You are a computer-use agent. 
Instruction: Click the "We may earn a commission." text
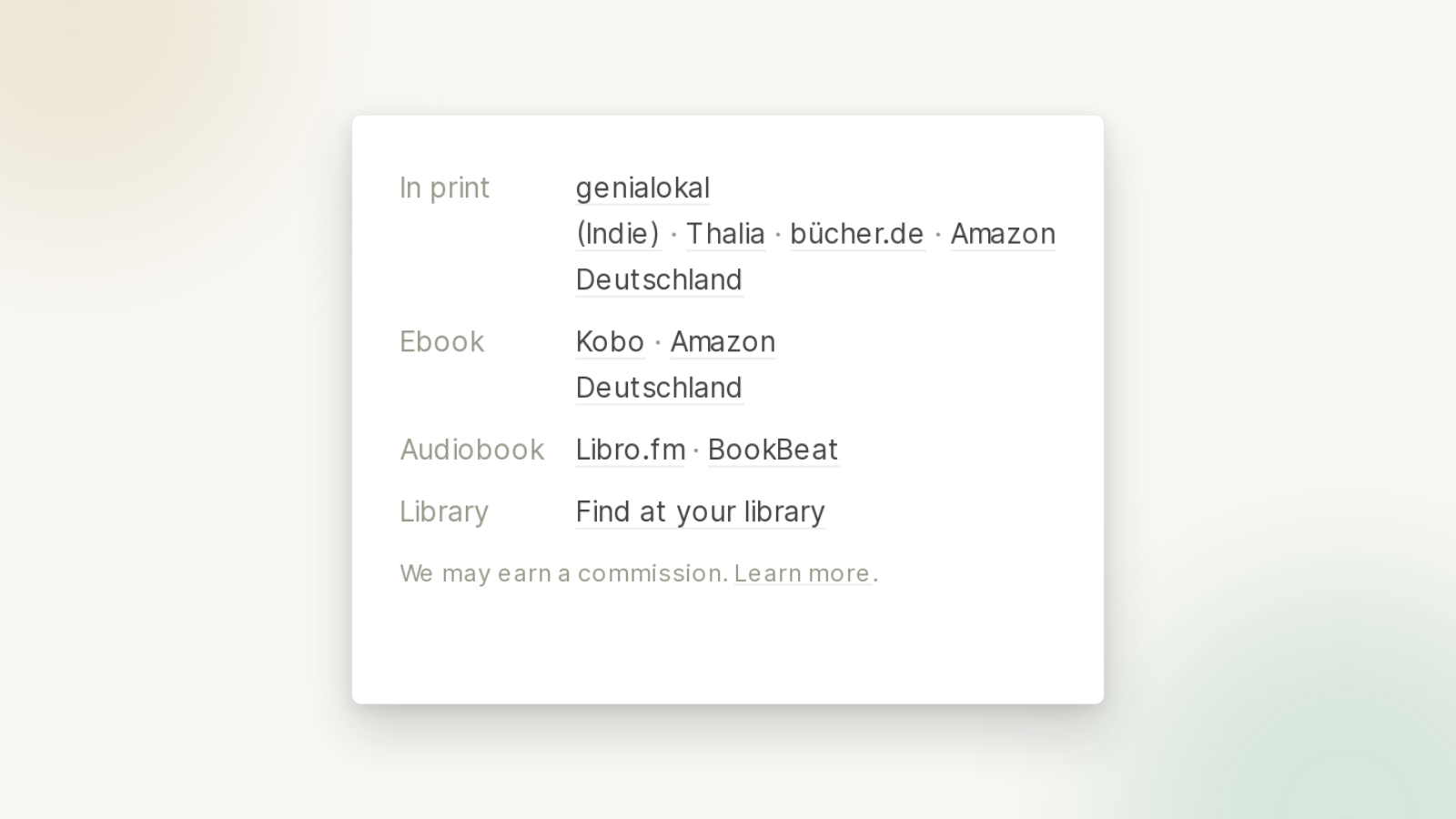[564, 573]
